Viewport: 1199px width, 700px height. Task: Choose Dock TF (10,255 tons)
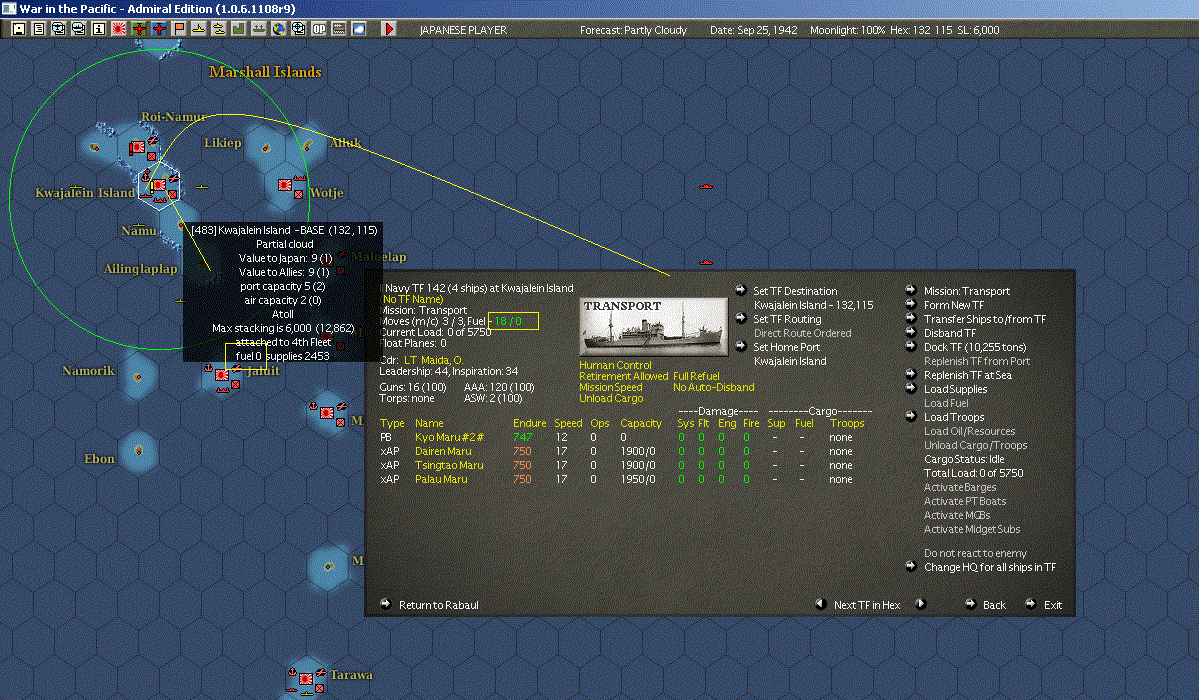[975, 347]
